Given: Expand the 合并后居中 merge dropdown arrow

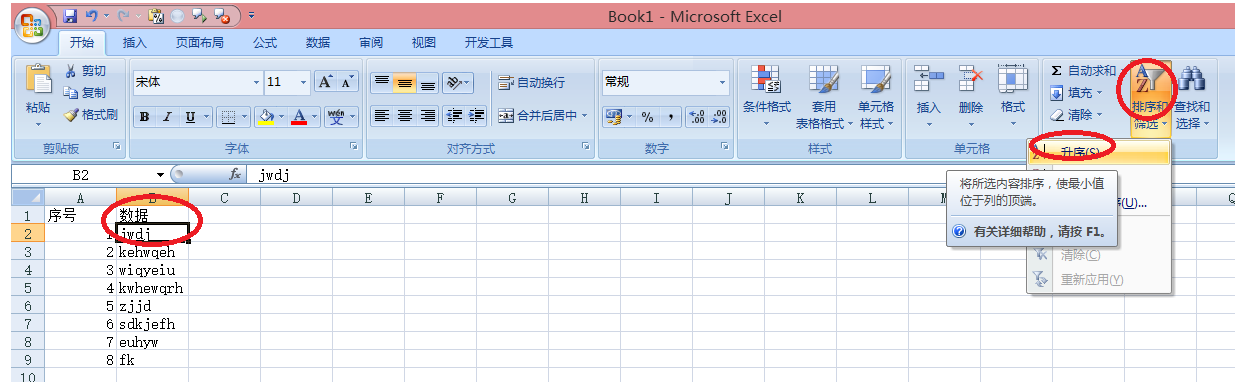Looking at the screenshot, I should [585, 115].
